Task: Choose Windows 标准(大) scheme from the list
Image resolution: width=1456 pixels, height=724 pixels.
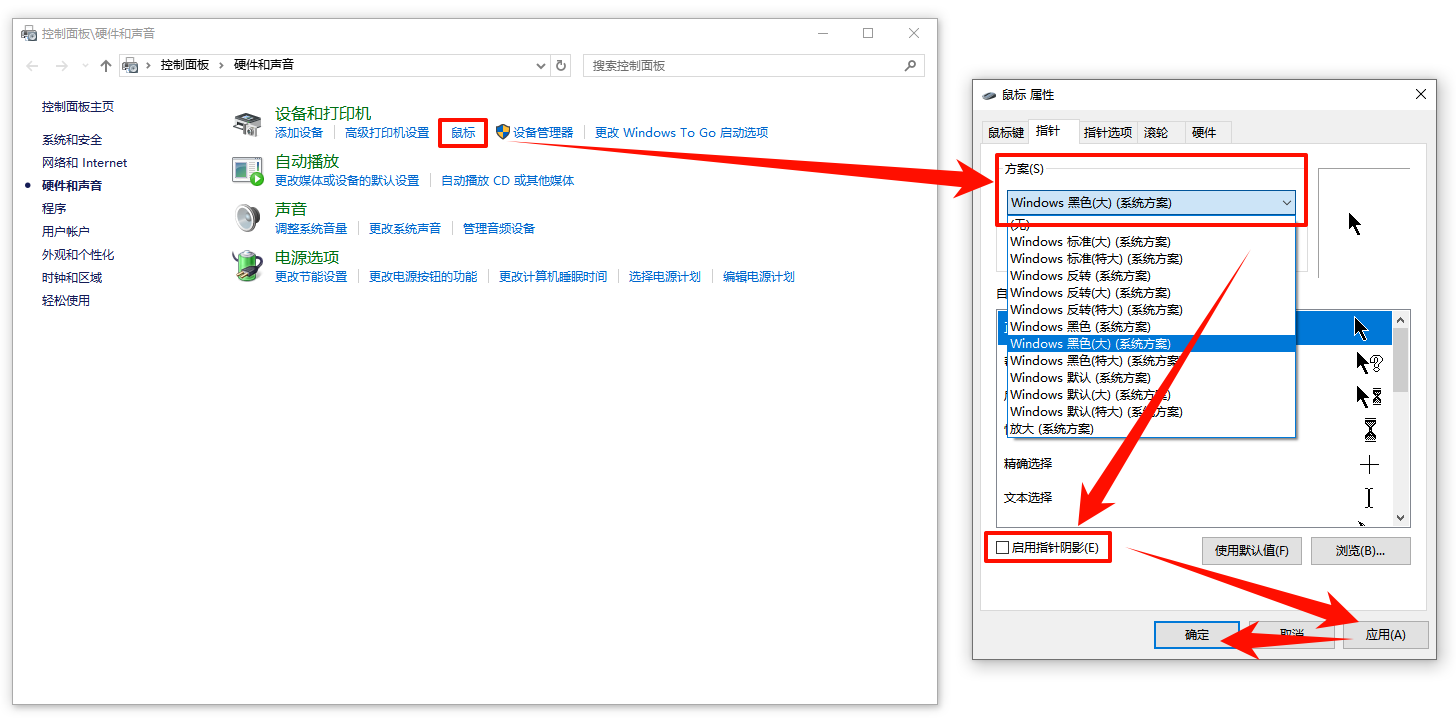Action: (x=1151, y=241)
